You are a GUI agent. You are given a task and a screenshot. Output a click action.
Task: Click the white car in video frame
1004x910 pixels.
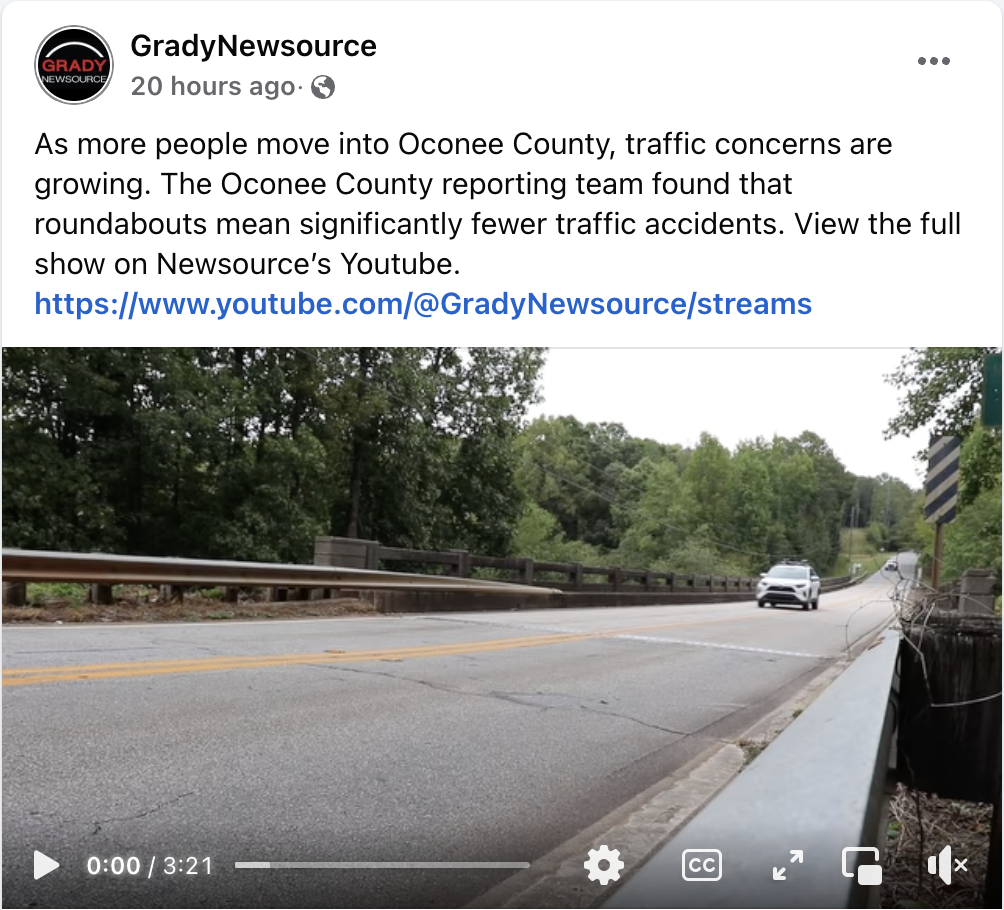click(788, 585)
